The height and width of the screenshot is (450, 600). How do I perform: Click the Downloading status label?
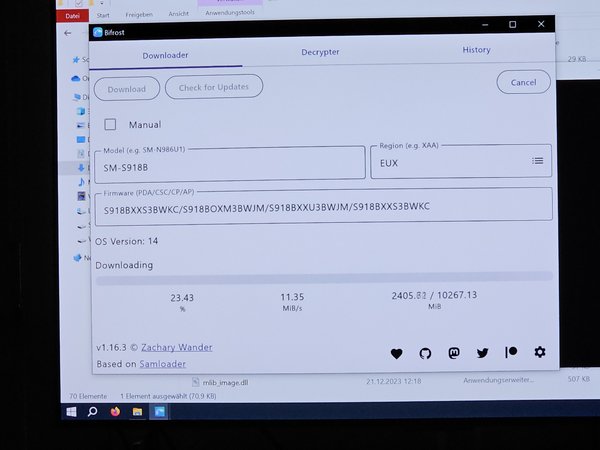(x=124, y=265)
